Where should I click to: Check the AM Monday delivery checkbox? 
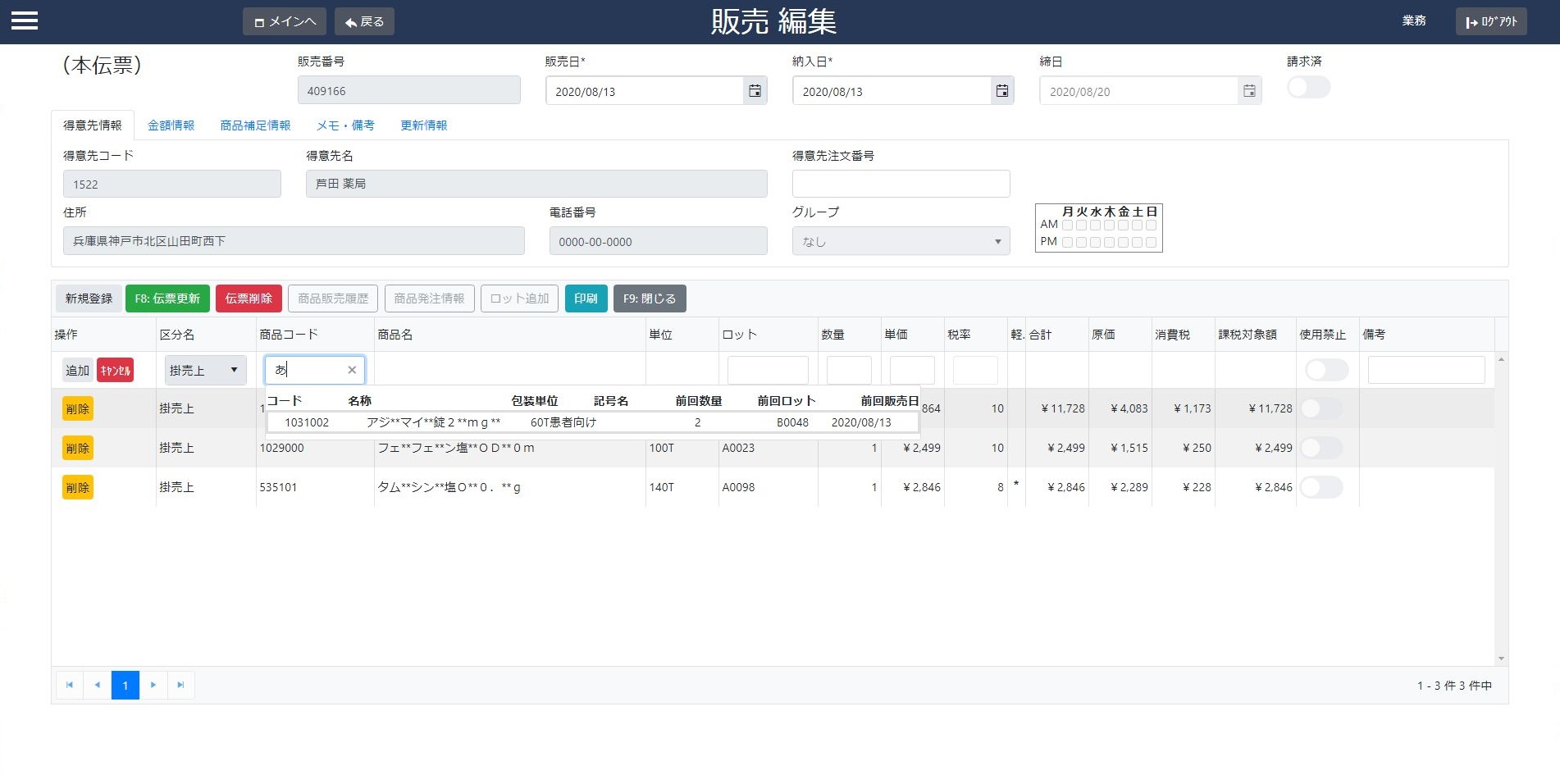(1067, 225)
